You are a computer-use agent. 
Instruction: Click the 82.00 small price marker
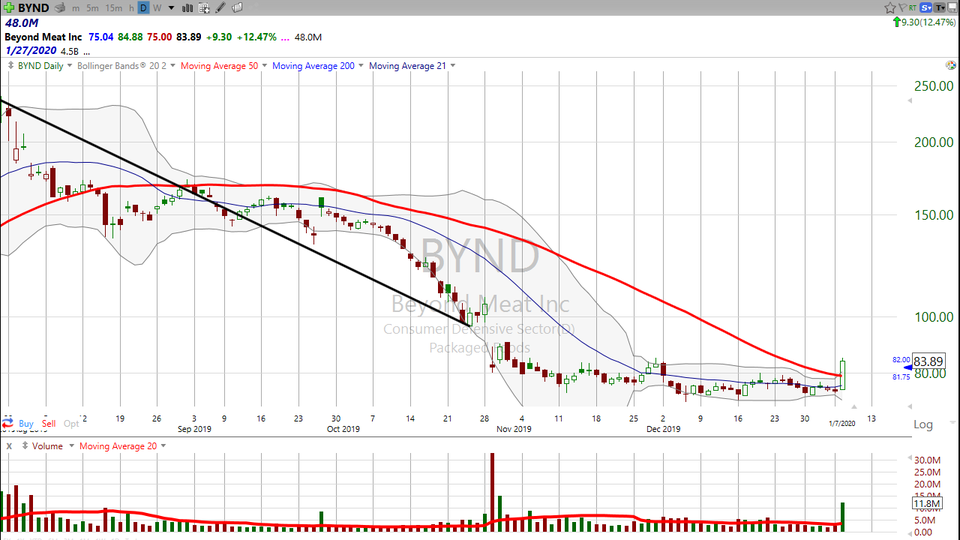point(901,360)
